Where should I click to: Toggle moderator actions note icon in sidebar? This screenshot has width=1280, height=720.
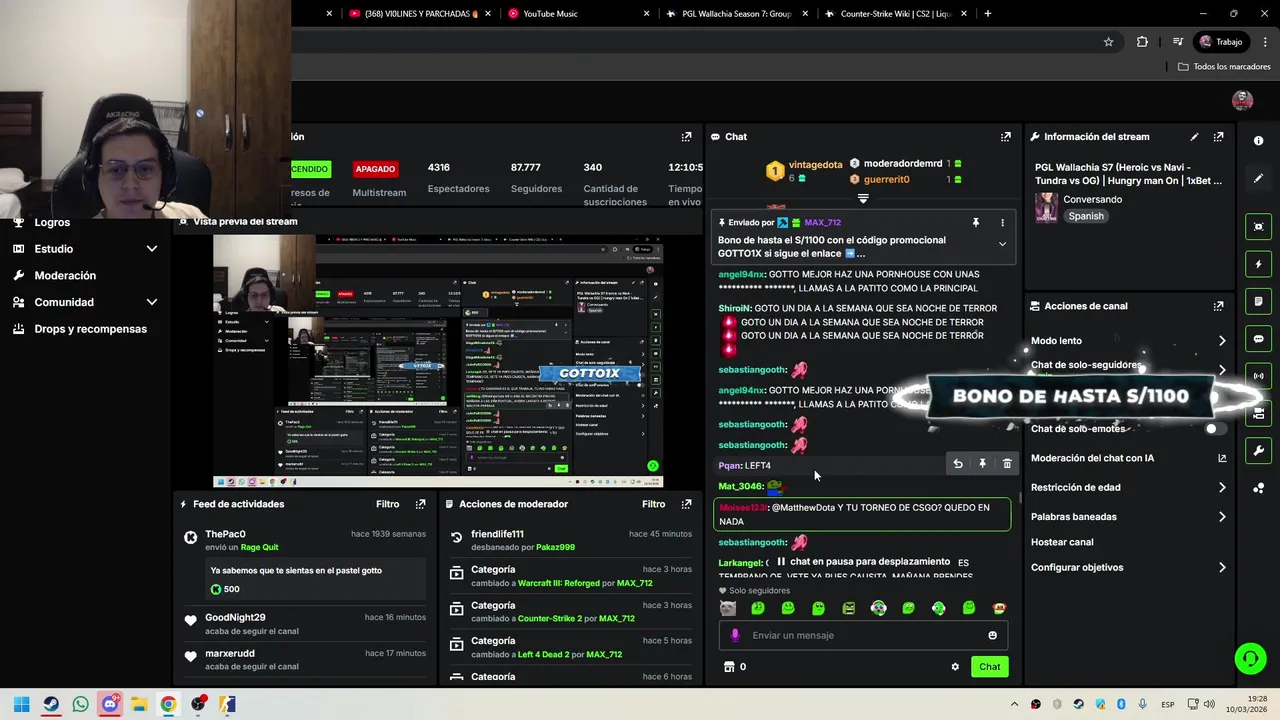tap(1258, 301)
